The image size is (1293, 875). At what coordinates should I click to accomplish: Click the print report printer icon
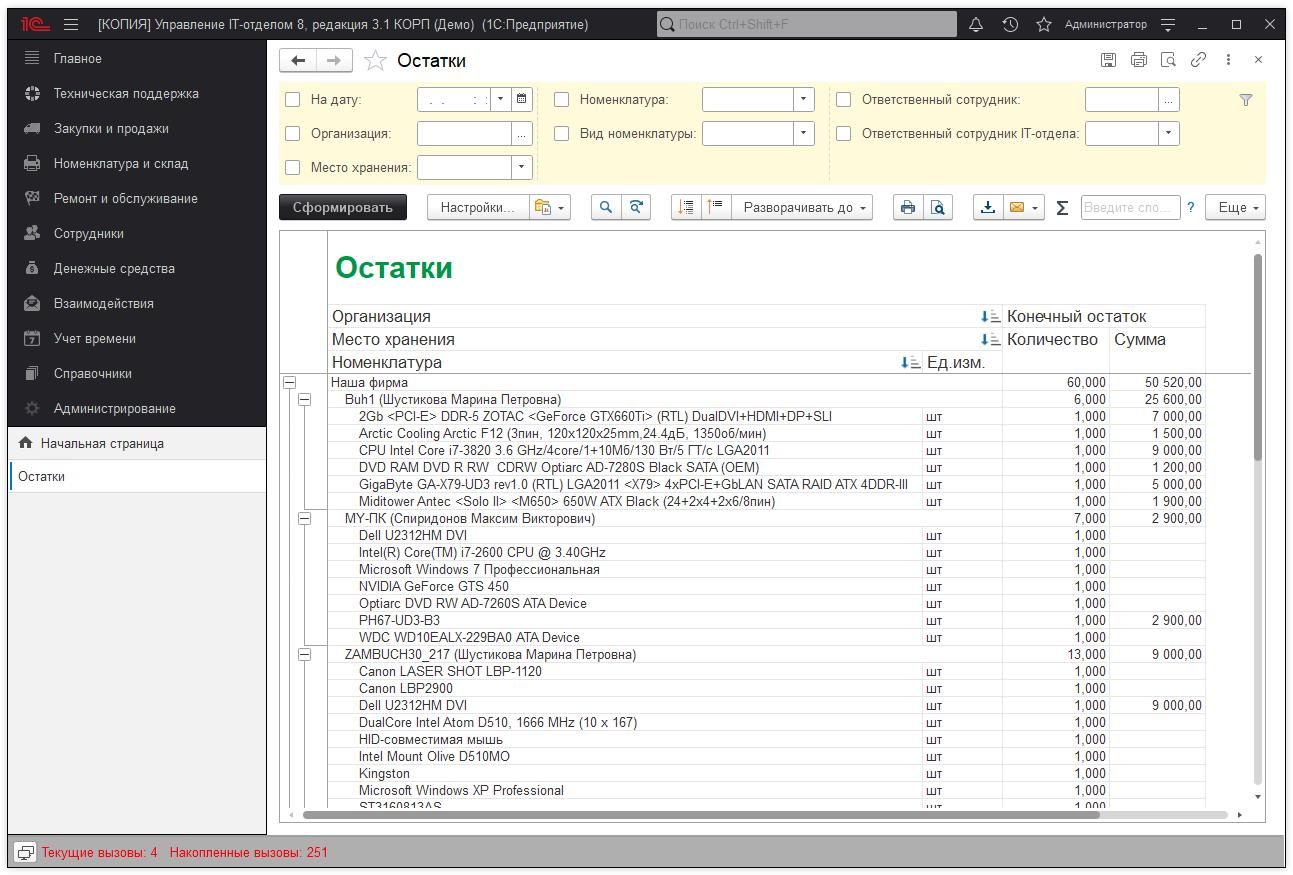point(907,207)
